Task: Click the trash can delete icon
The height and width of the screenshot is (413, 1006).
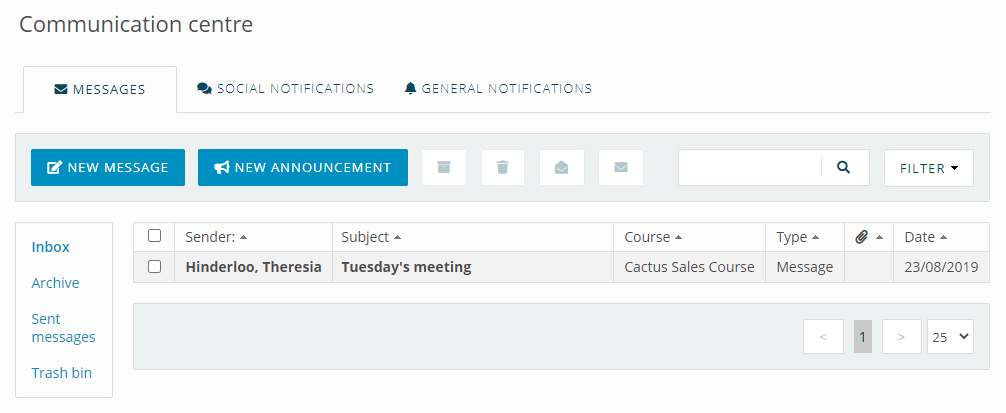Action: tap(502, 167)
